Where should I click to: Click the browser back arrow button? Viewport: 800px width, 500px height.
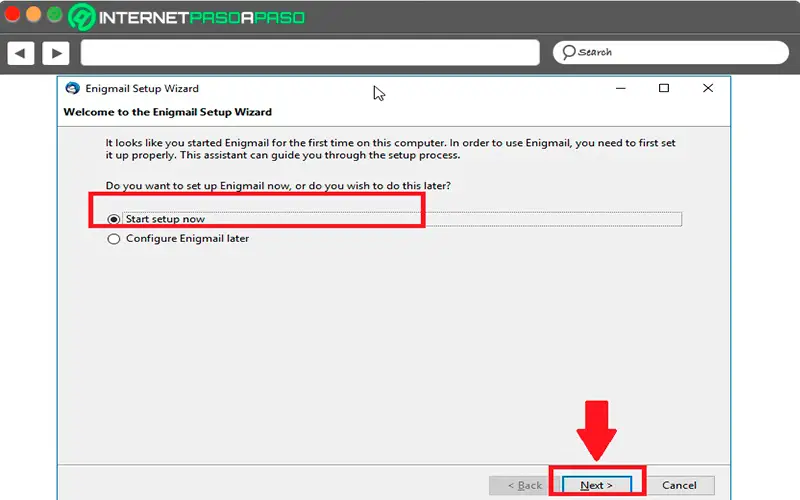[x=21, y=53]
